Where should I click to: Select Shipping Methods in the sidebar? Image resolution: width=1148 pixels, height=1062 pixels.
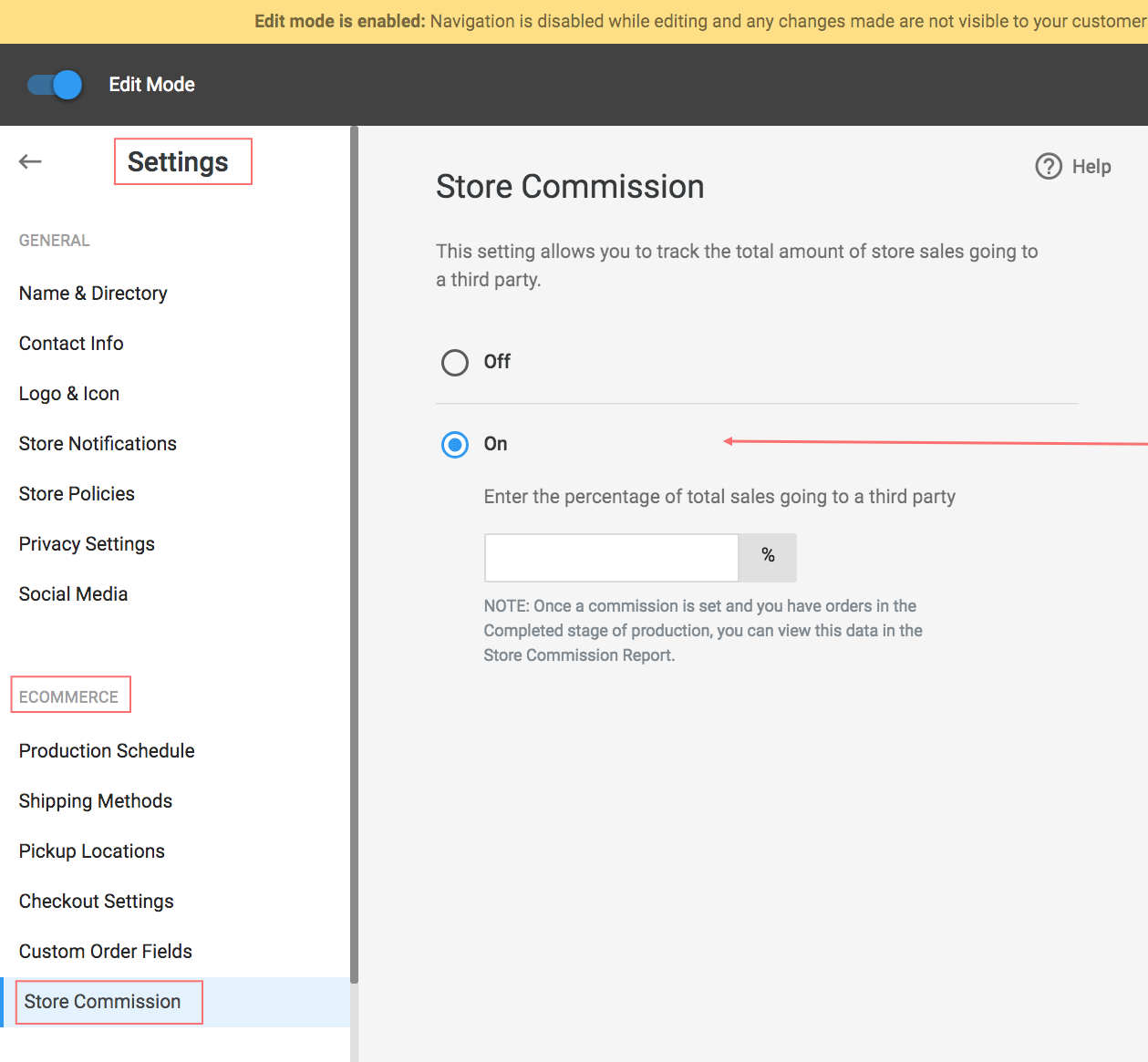(x=96, y=801)
